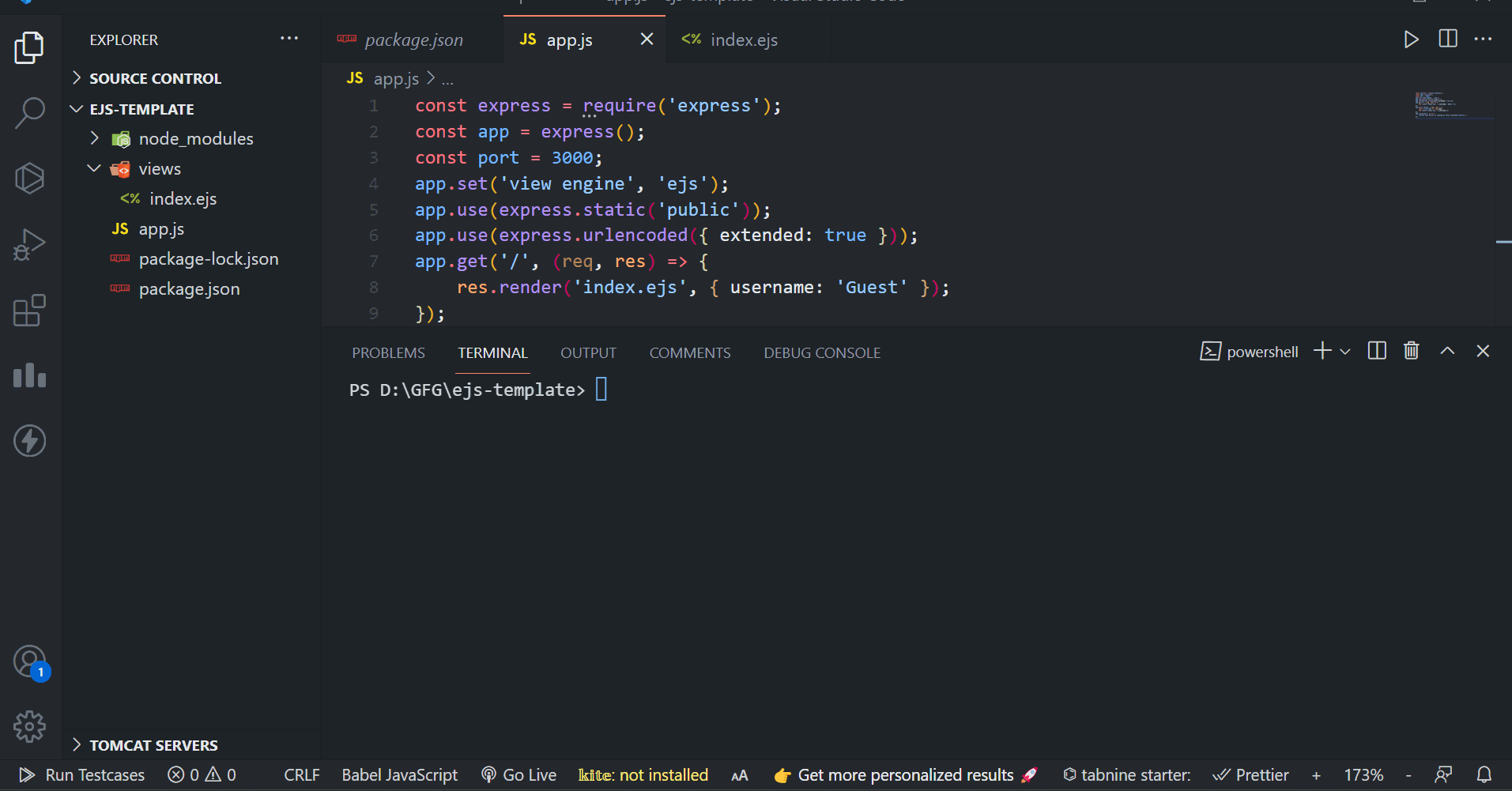Click Run Testcases in status bar
Image resolution: width=1512 pixels, height=791 pixels.
point(82,775)
